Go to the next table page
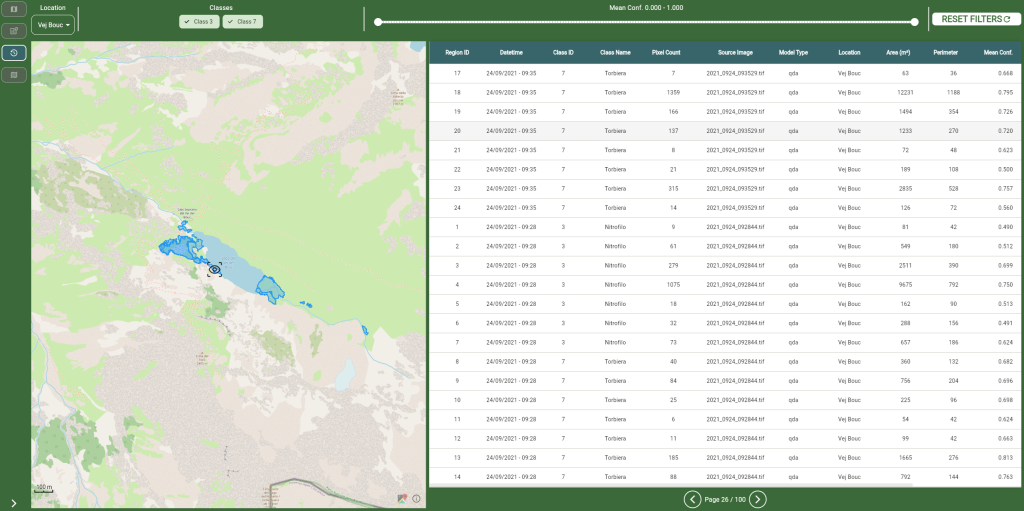The height and width of the screenshot is (511, 1024). click(758, 499)
